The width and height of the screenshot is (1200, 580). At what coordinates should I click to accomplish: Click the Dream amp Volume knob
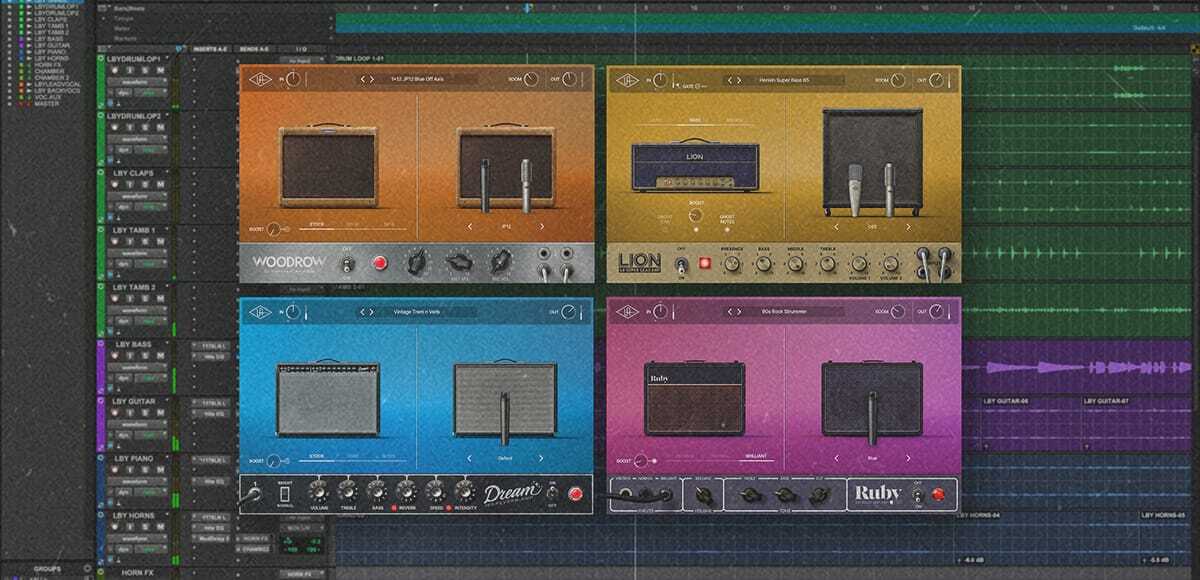coord(318,490)
